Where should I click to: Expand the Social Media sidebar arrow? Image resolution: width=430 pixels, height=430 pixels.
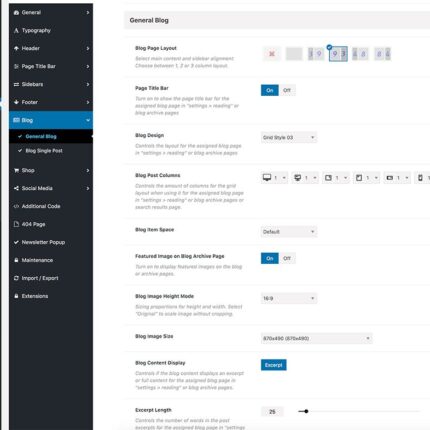coord(88,188)
